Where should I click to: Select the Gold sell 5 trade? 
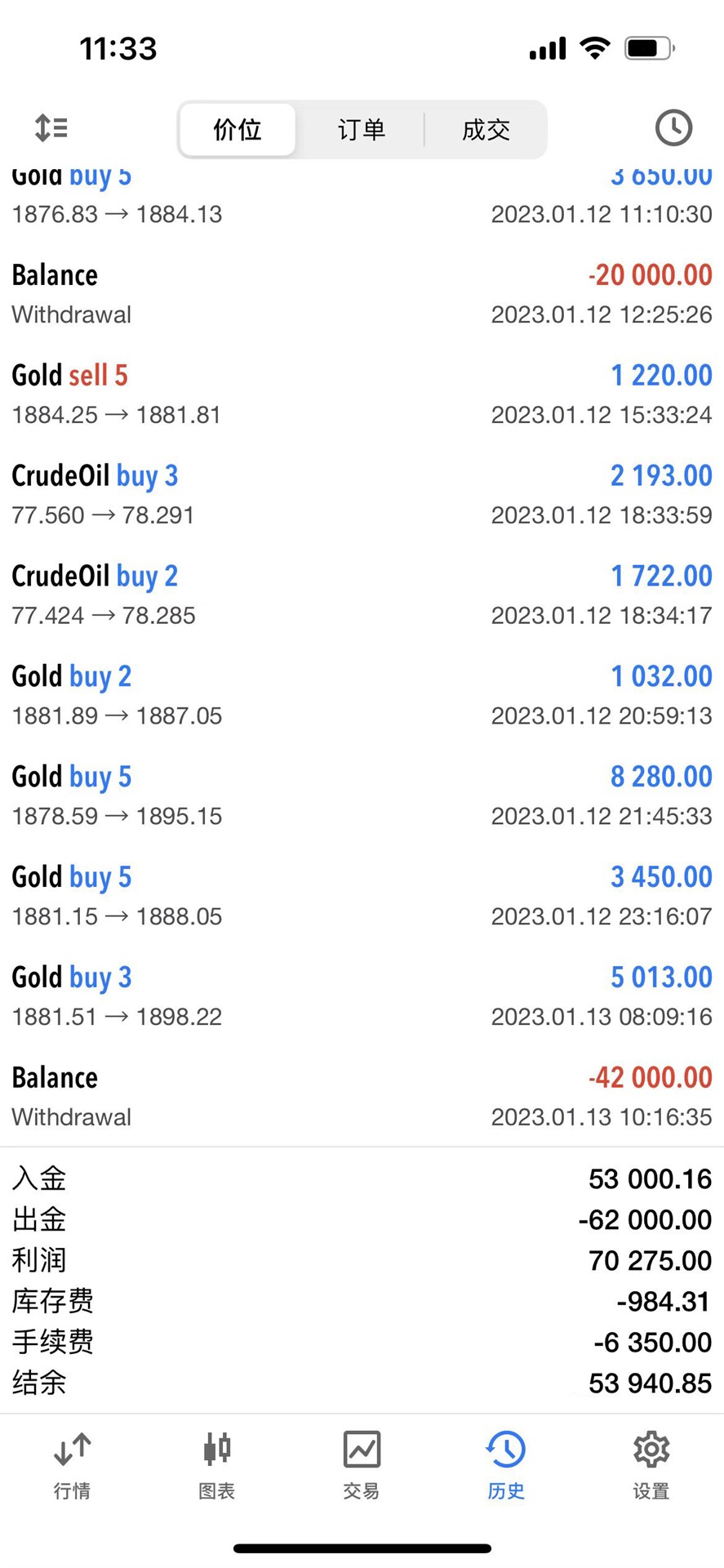[x=362, y=394]
